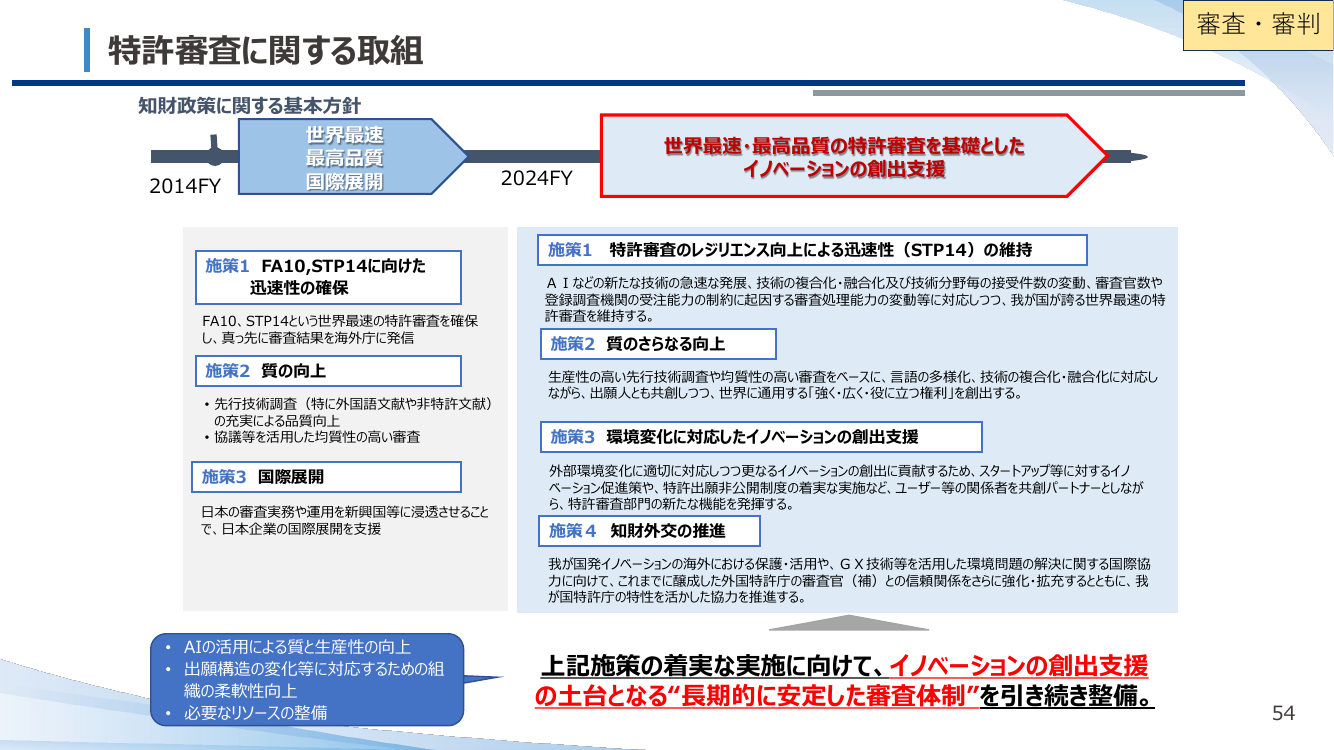Click the paragraph starting 外部環境変化に適切に対応
Viewport: 1334px width, 750px height.
tap(845, 487)
